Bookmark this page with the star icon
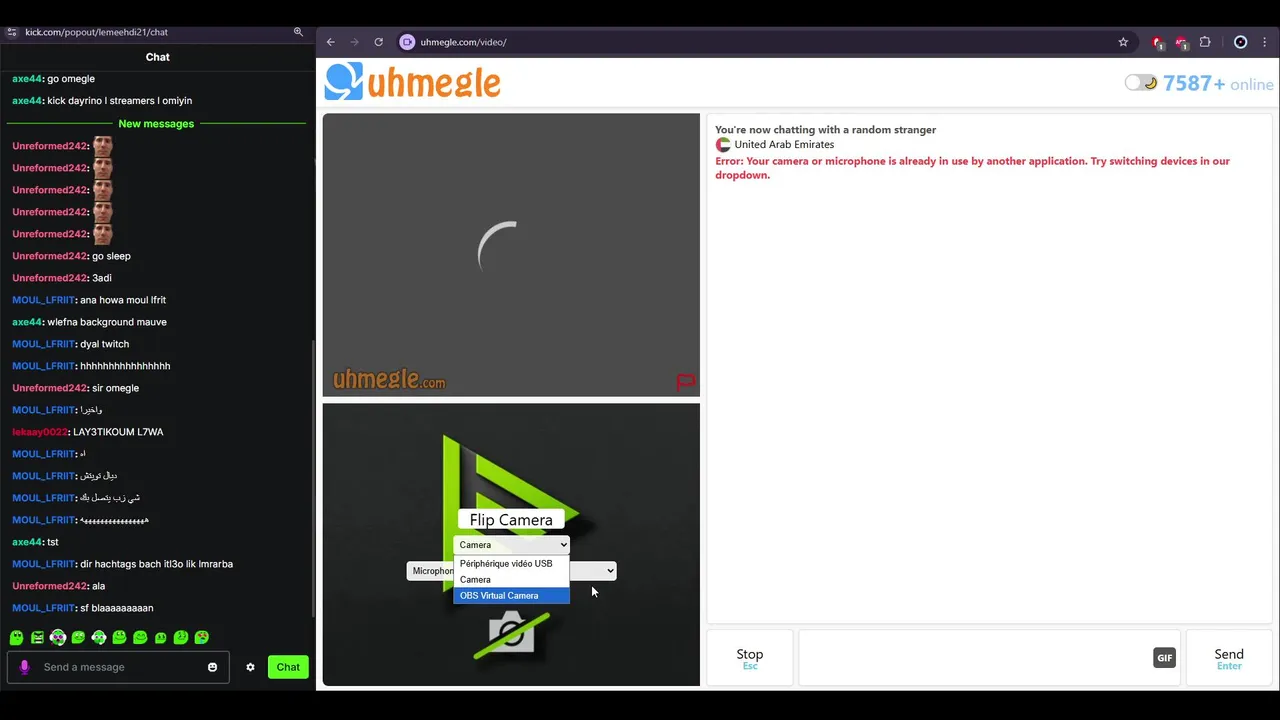1280x720 pixels. pyautogui.click(x=1123, y=42)
